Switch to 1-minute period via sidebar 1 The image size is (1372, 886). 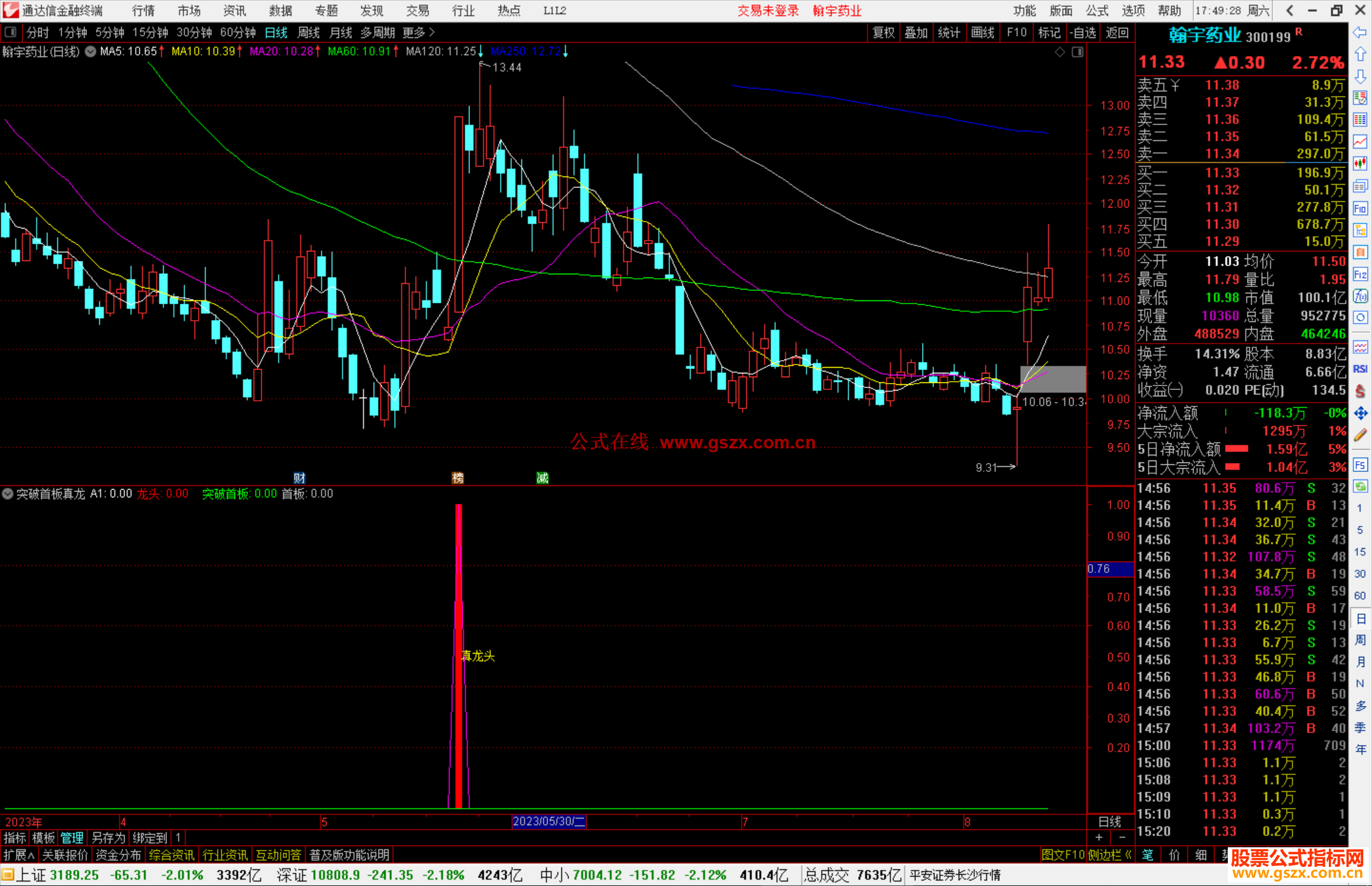click(1360, 508)
